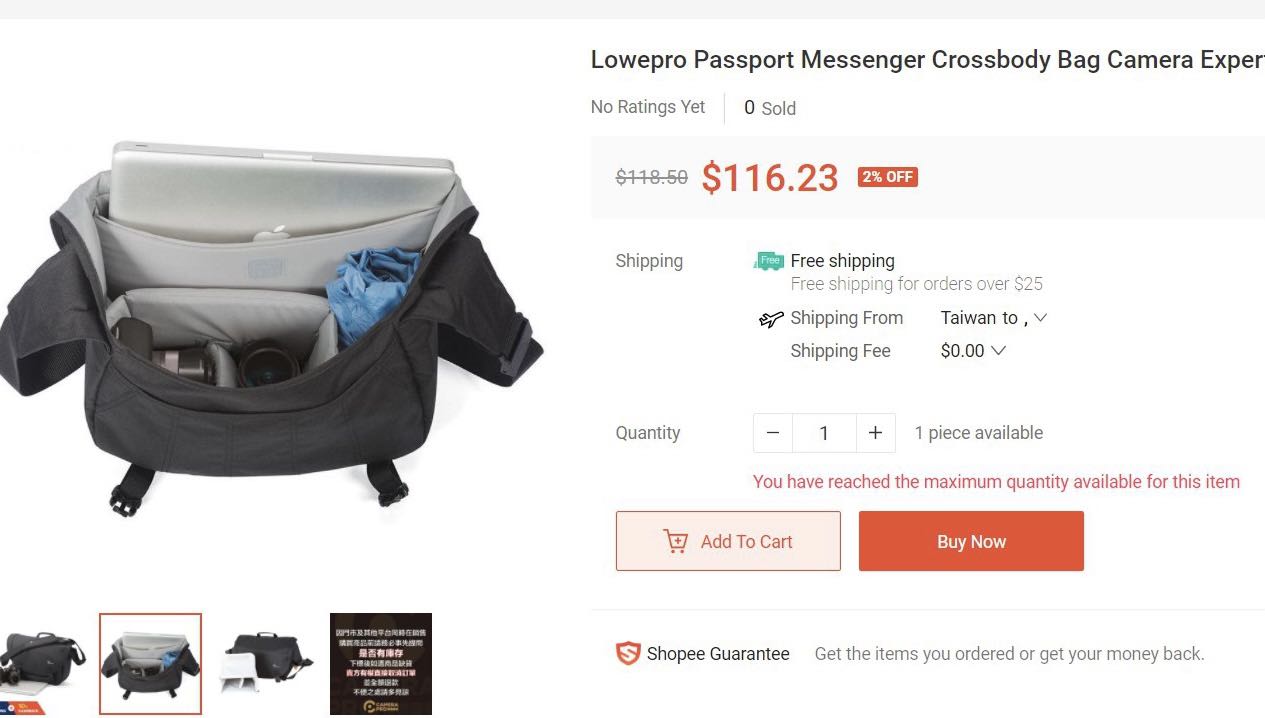
Task: Click the minus stepper to decrease quantity
Action: tap(772, 433)
